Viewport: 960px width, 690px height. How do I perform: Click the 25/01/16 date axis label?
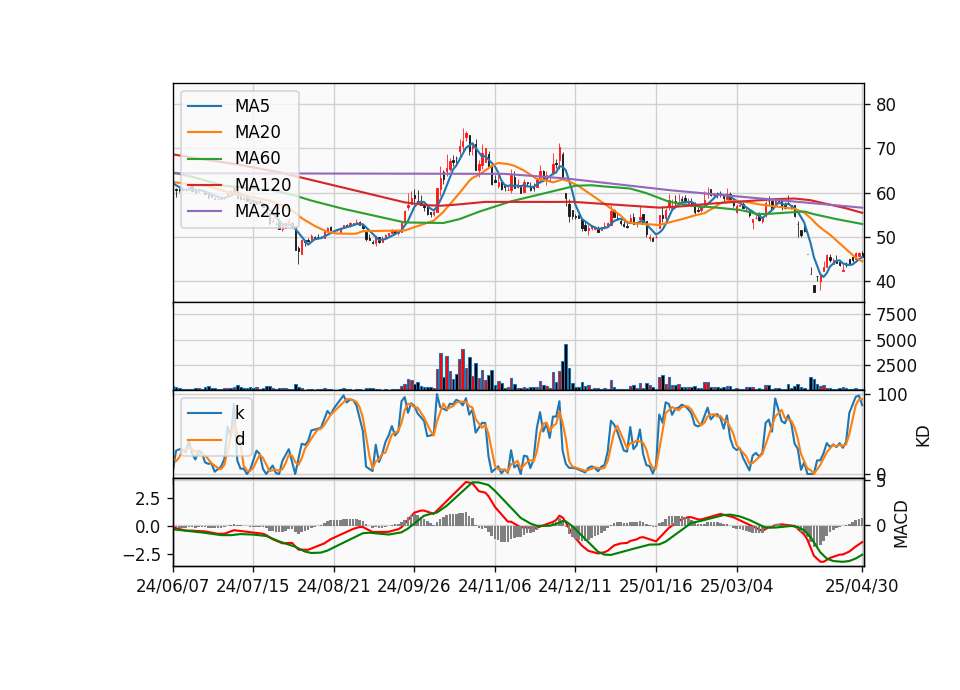point(656,586)
